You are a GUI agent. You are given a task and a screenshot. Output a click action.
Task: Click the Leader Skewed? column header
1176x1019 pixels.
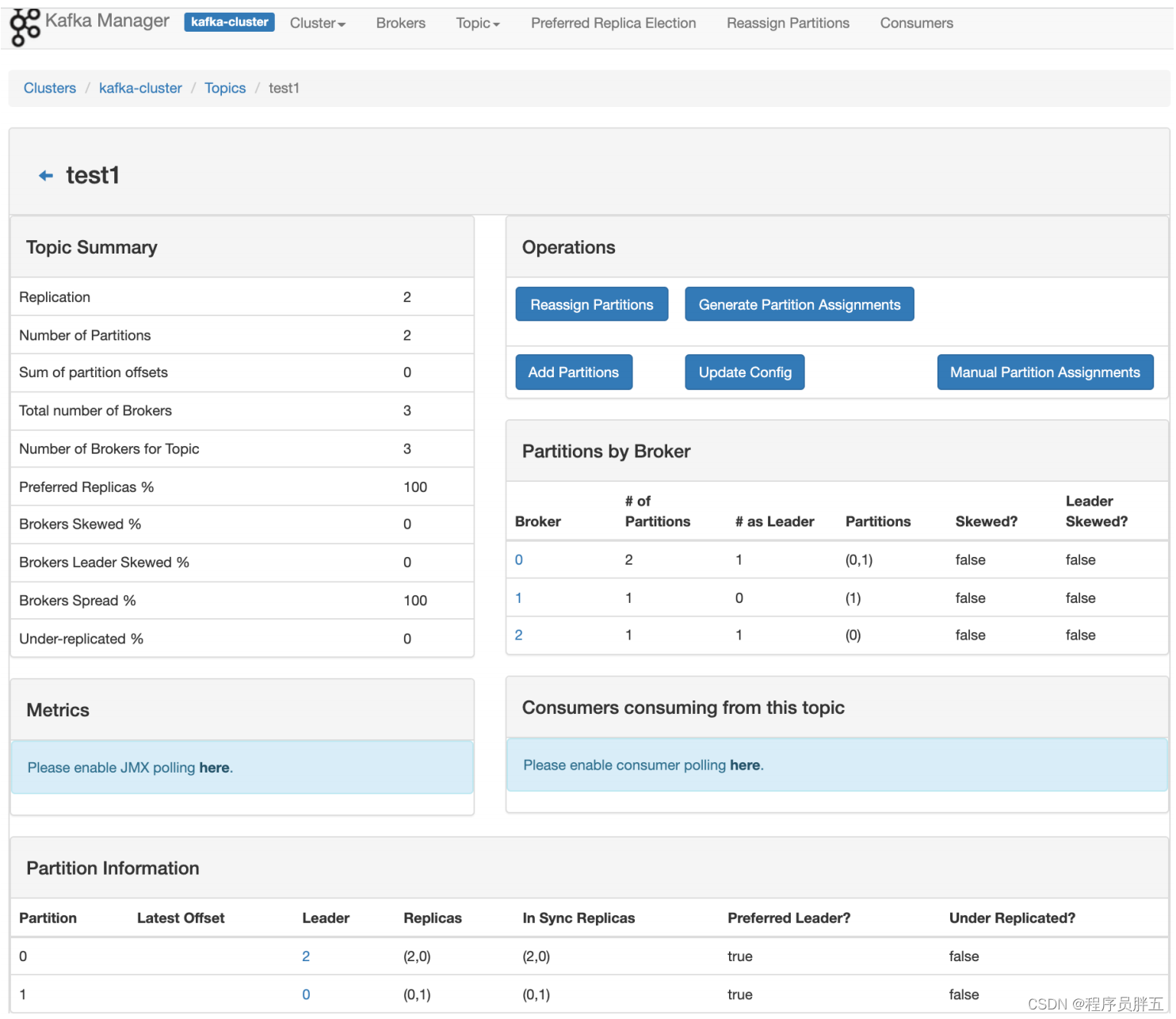tap(1097, 511)
